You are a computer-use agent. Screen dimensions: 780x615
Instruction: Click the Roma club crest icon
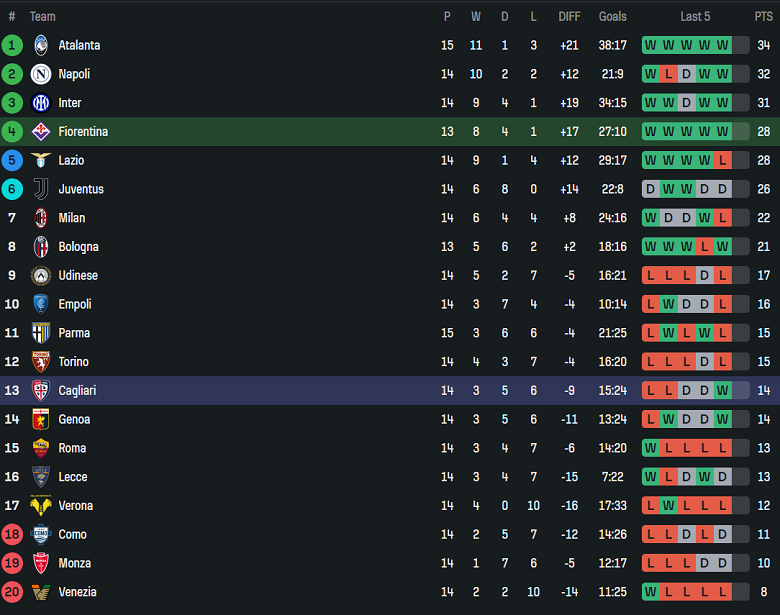tap(41, 448)
